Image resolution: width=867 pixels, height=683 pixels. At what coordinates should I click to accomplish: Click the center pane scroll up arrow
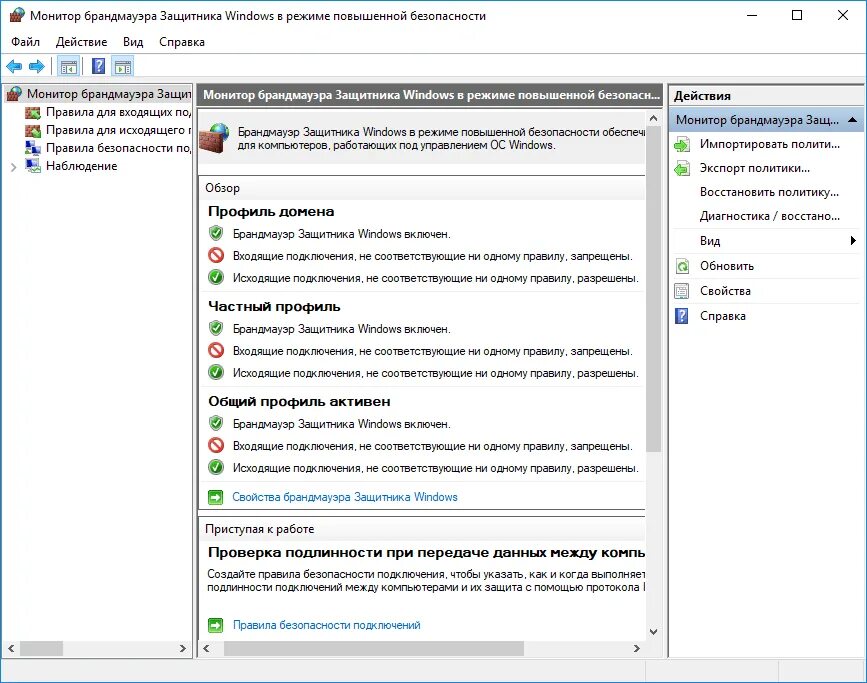coord(654,118)
